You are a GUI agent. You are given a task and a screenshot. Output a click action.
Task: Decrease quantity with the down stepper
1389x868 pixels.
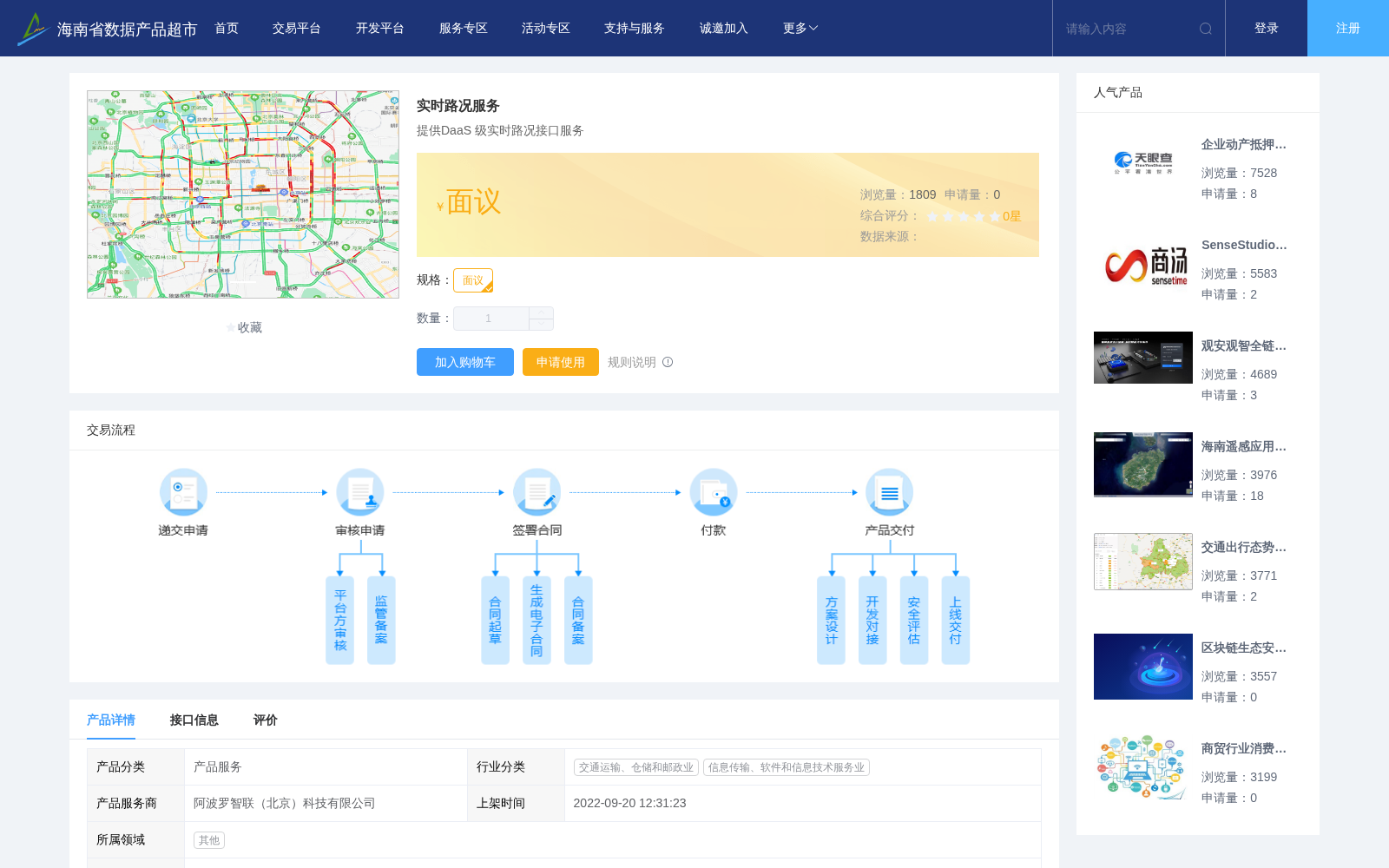542,325
